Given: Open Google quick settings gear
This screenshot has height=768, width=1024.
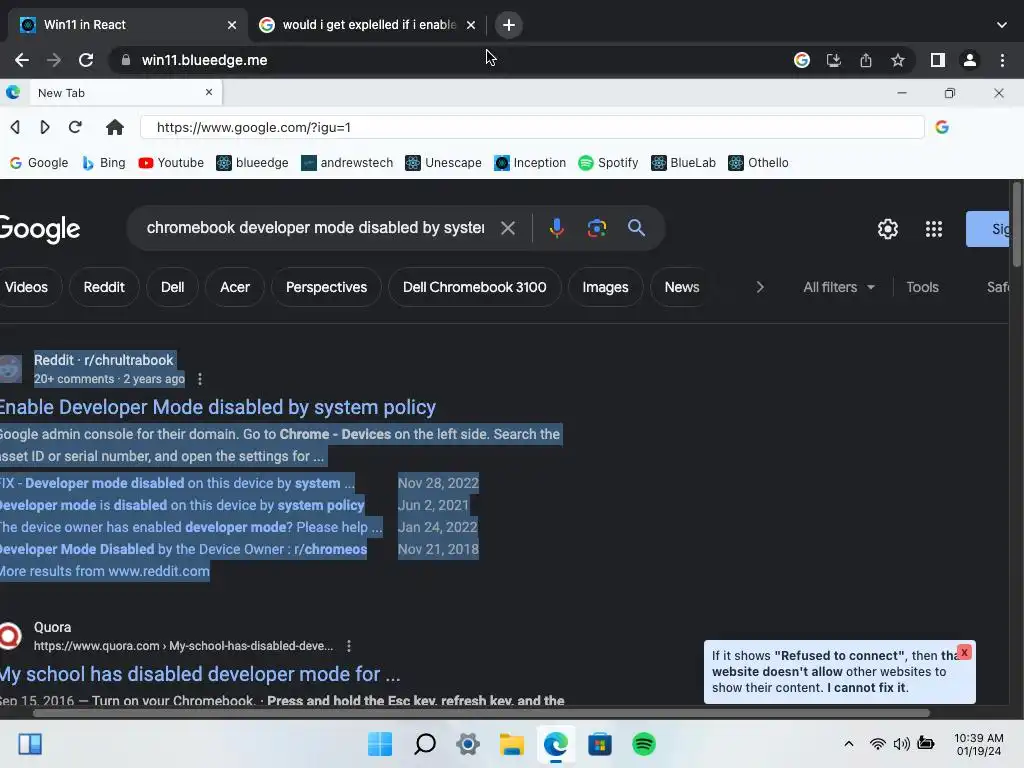Looking at the screenshot, I should (x=888, y=229).
